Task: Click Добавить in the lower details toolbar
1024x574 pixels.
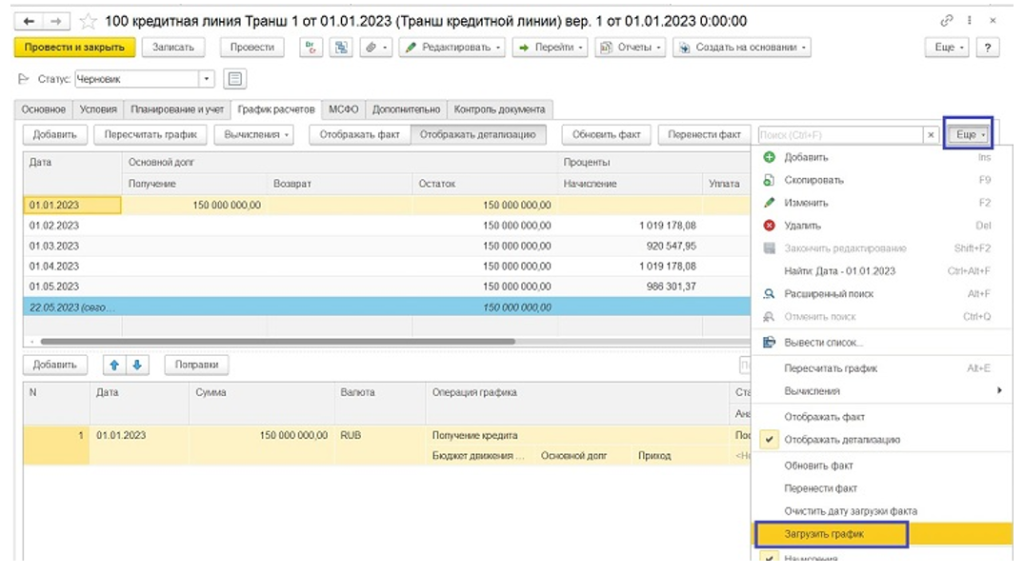Action: pyautogui.click(x=55, y=365)
